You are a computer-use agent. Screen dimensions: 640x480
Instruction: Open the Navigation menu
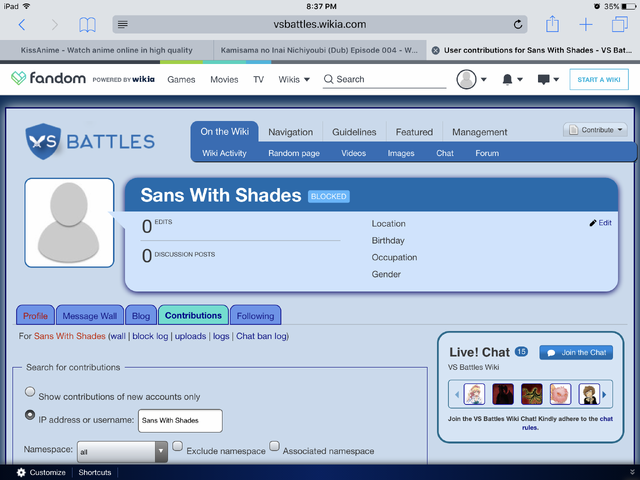(x=291, y=132)
